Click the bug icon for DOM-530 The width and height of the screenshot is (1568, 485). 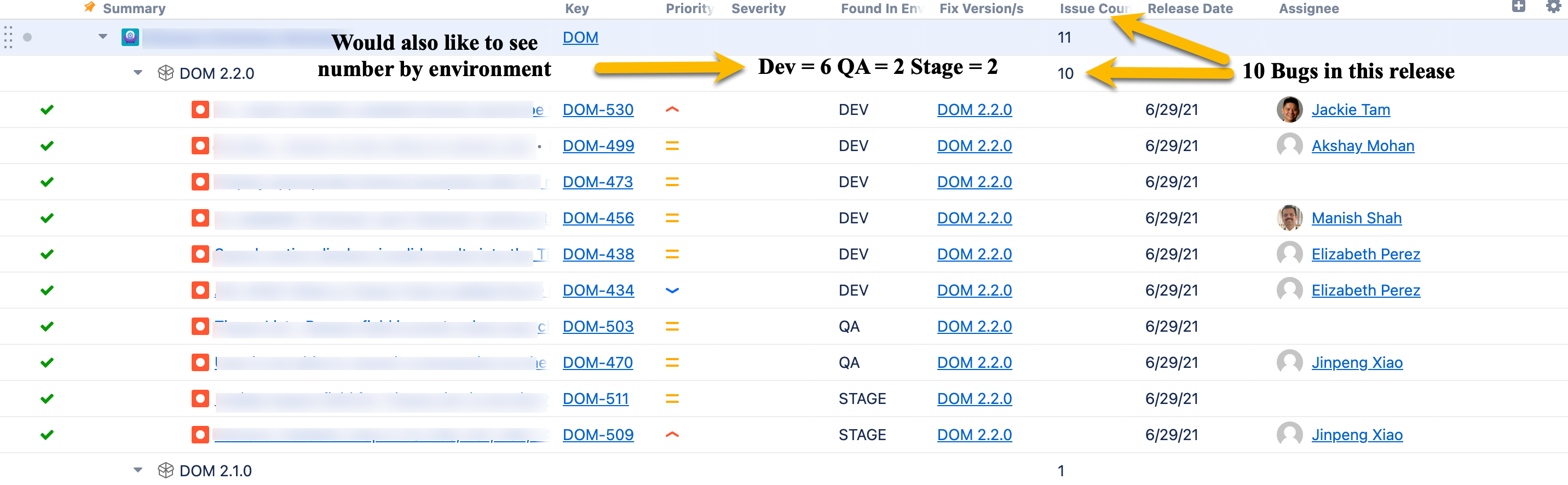tap(200, 109)
